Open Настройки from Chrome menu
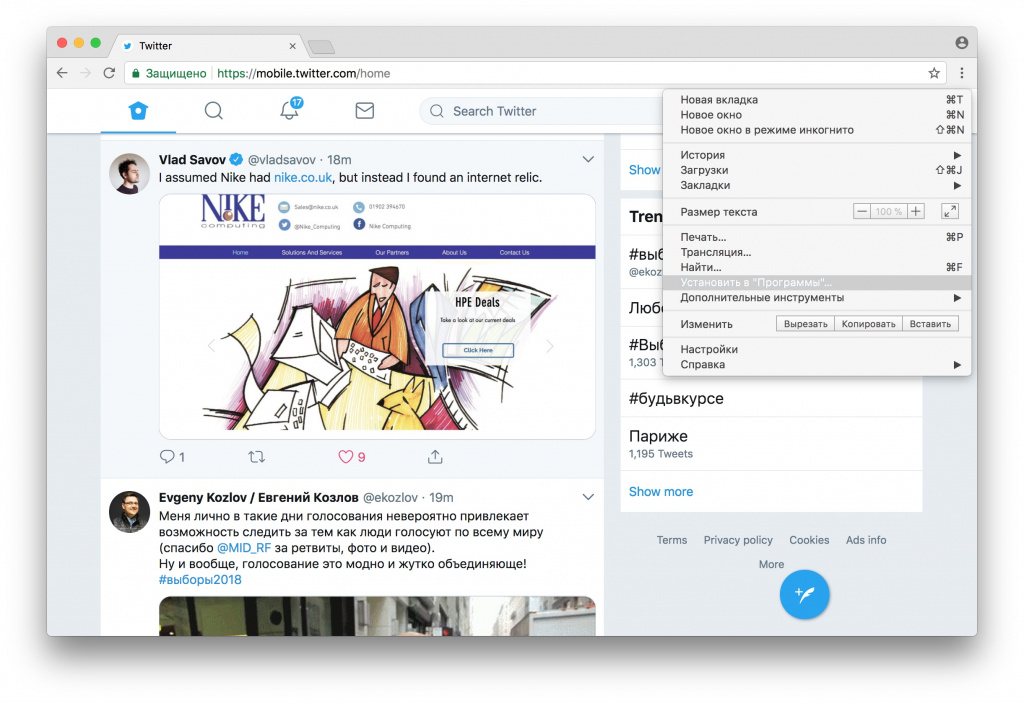Image resolution: width=1024 pixels, height=703 pixels. 709,349
